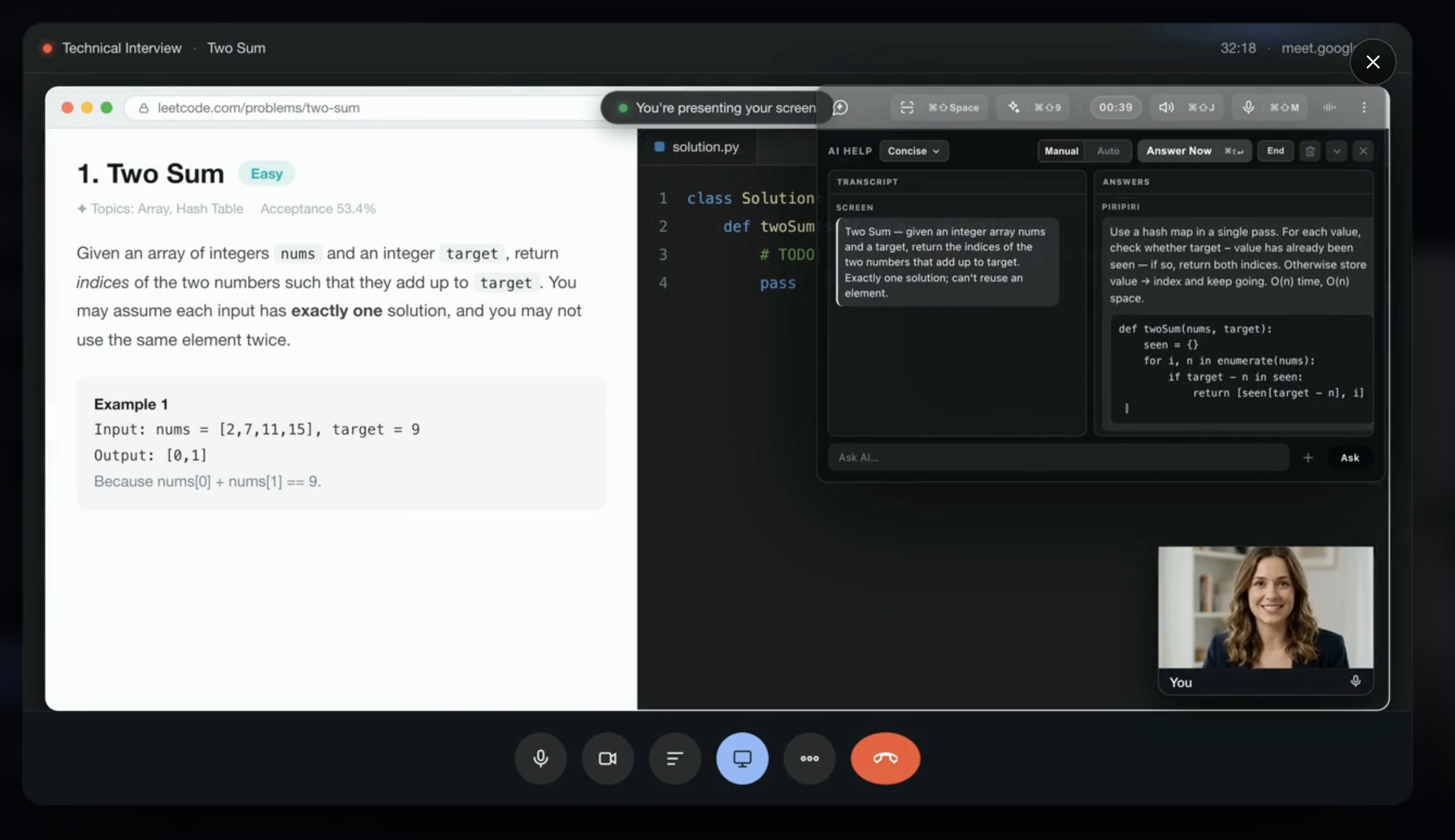1455x840 pixels.
Task: Click the green browser window button
Action: pos(107,108)
